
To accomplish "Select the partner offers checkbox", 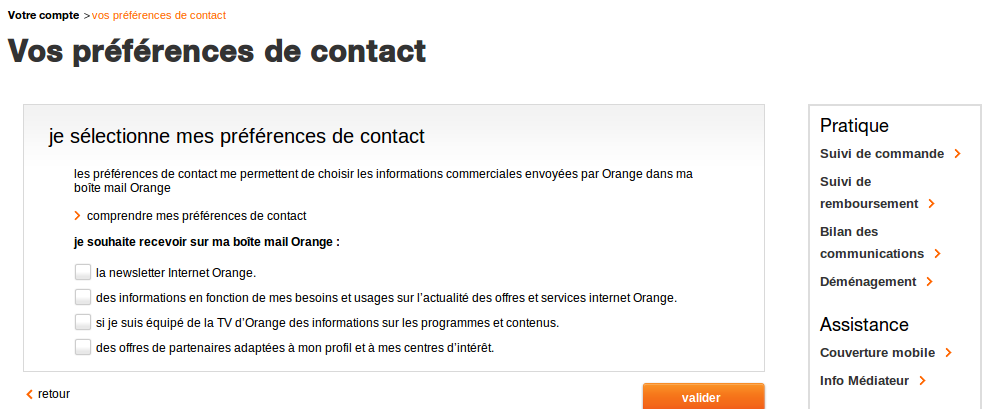I will click(x=82, y=347).
